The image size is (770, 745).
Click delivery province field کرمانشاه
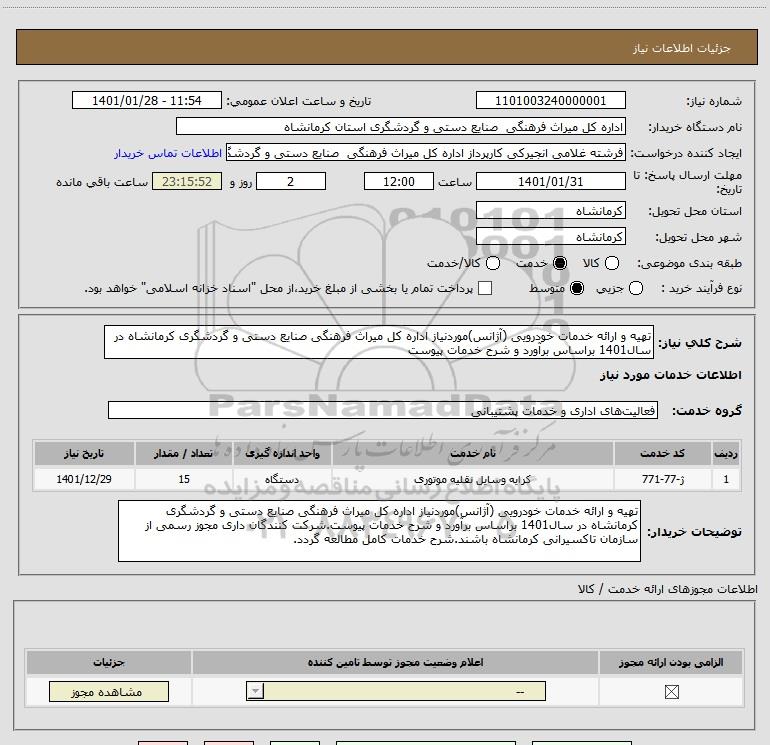coord(550,211)
